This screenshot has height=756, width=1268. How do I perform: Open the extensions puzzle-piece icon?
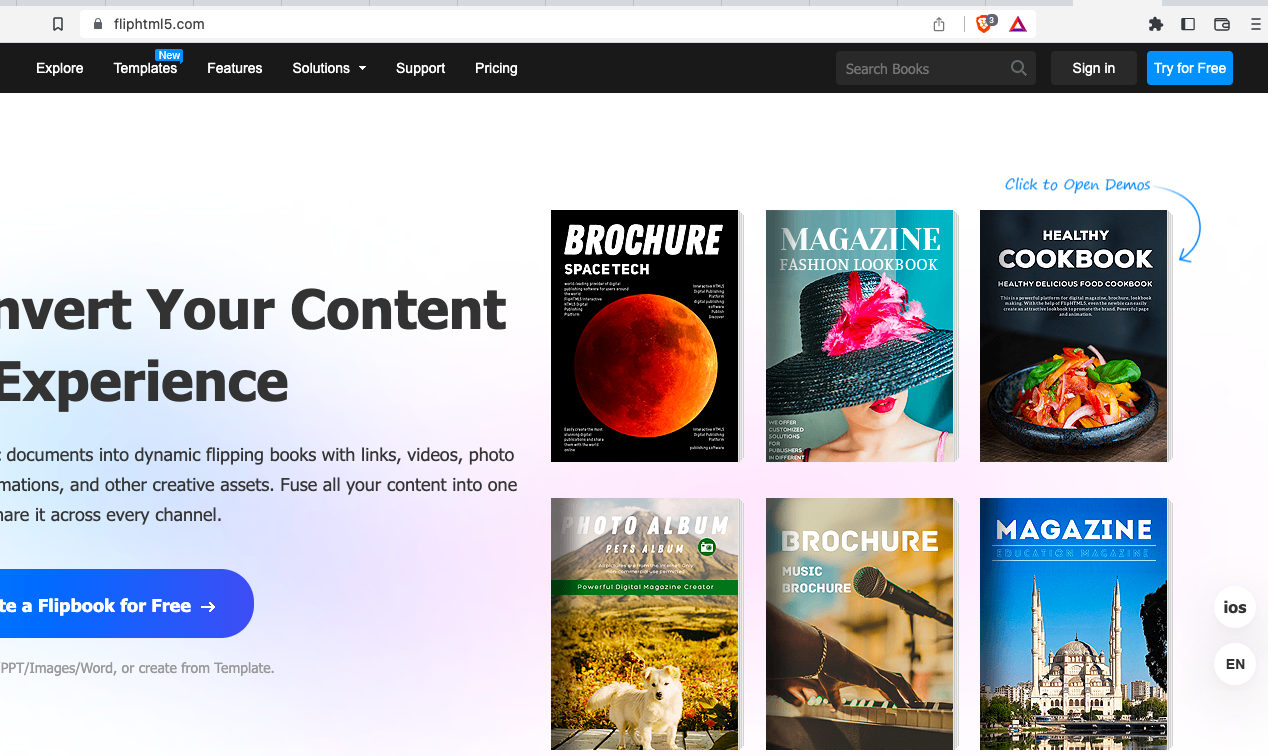[1156, 24]
